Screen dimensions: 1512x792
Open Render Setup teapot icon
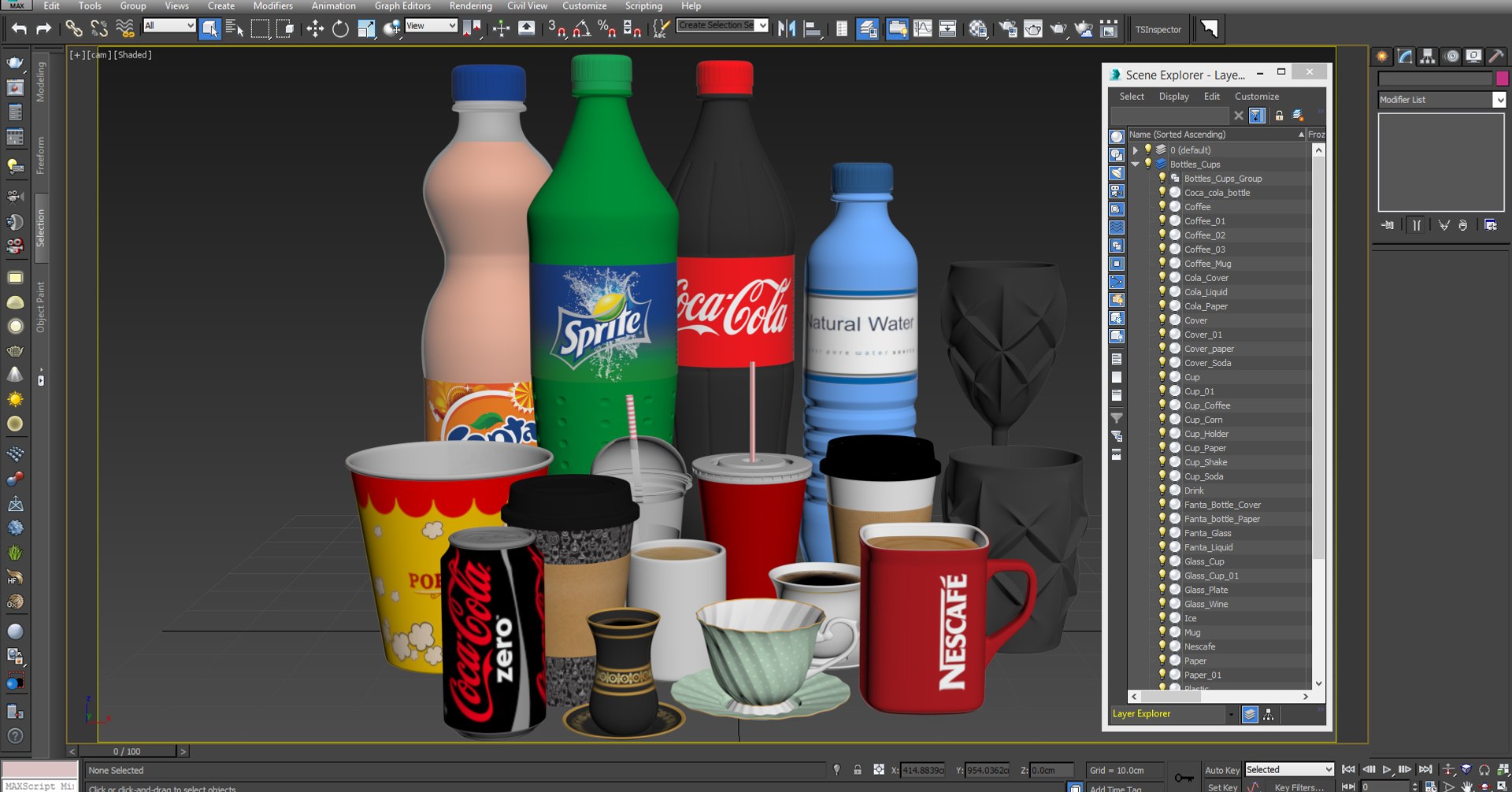(1007, 29)
